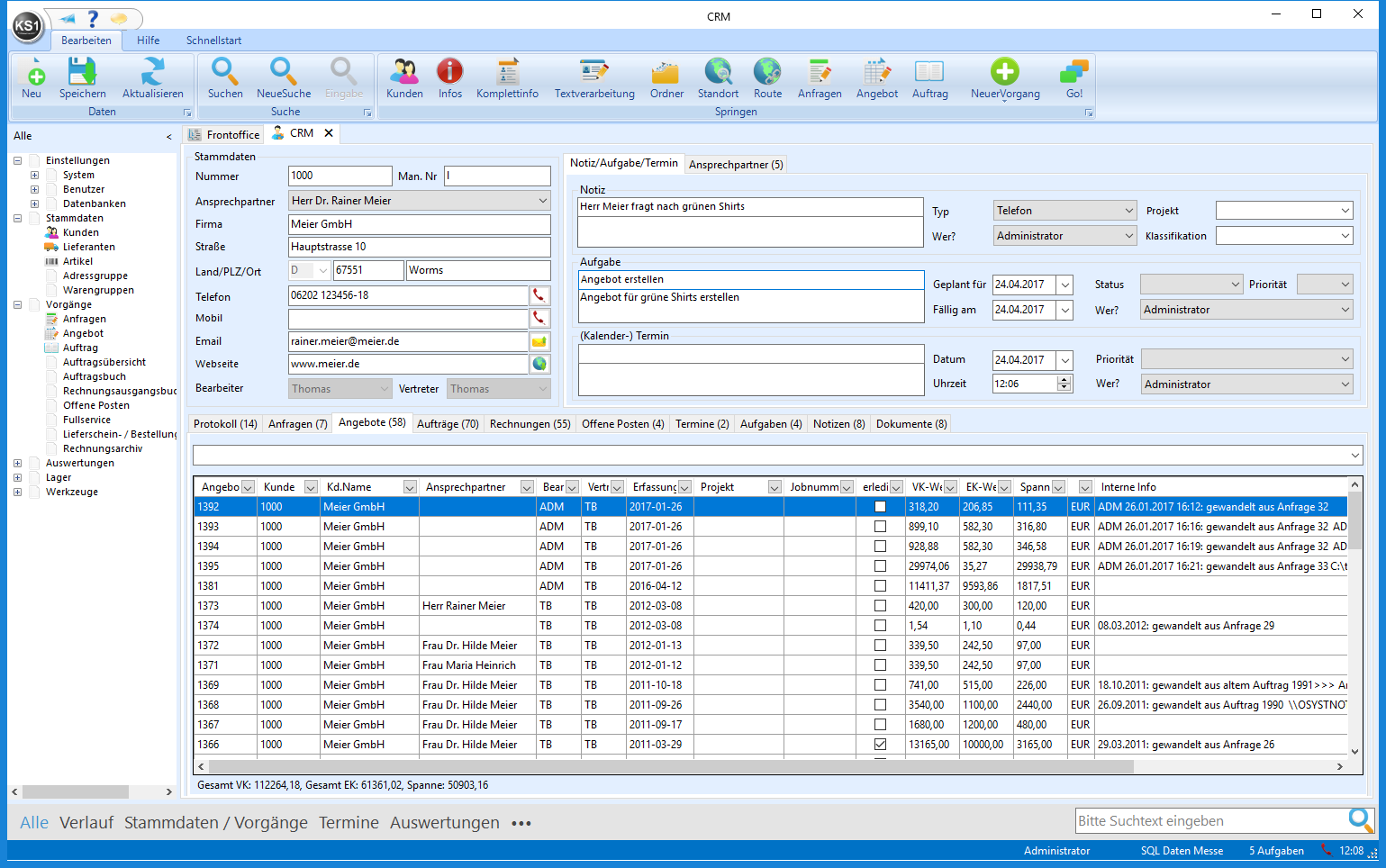Click the Speichern icon
1386x868 pixels.
[x=82, y=77]
